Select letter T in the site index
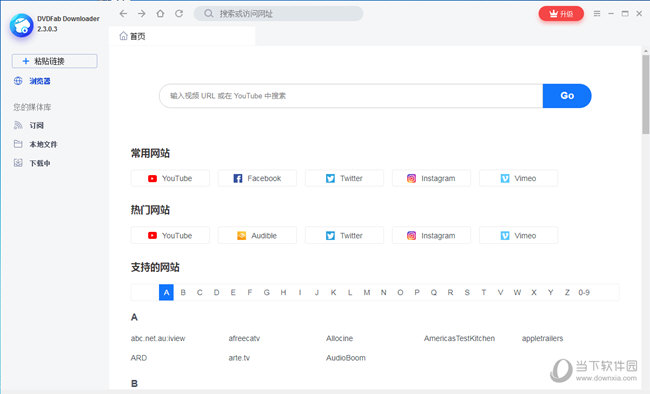The width and height of the screenshot is (650, 394). [x=484, y=292]
